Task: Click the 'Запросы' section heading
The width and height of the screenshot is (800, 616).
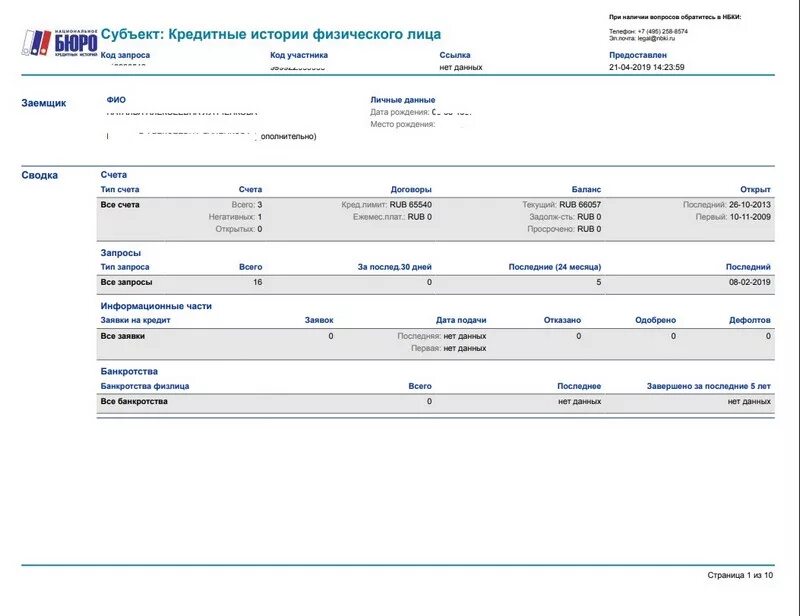Action: 120,253
